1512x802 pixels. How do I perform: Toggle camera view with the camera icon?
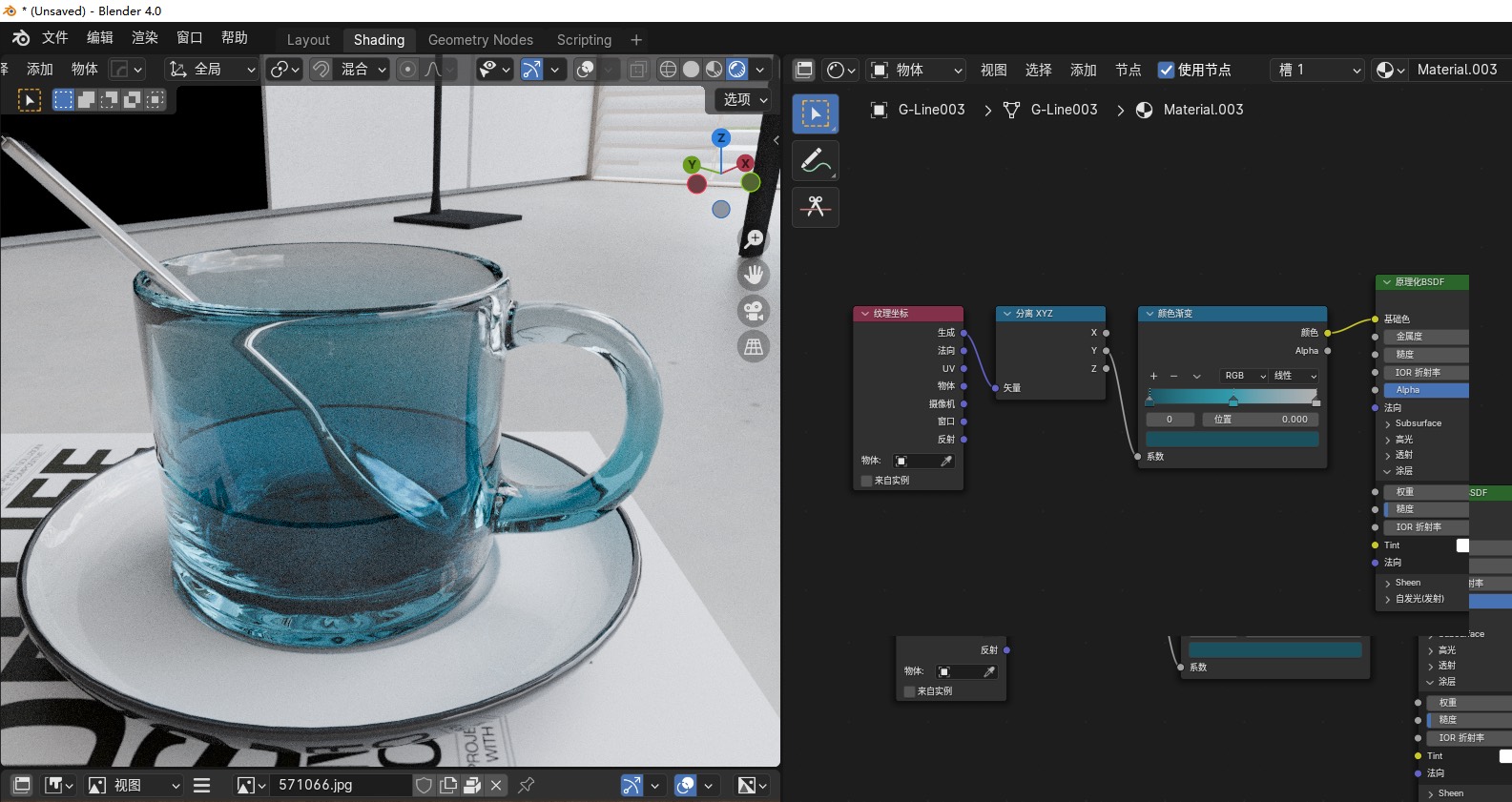tap(754, 311)
